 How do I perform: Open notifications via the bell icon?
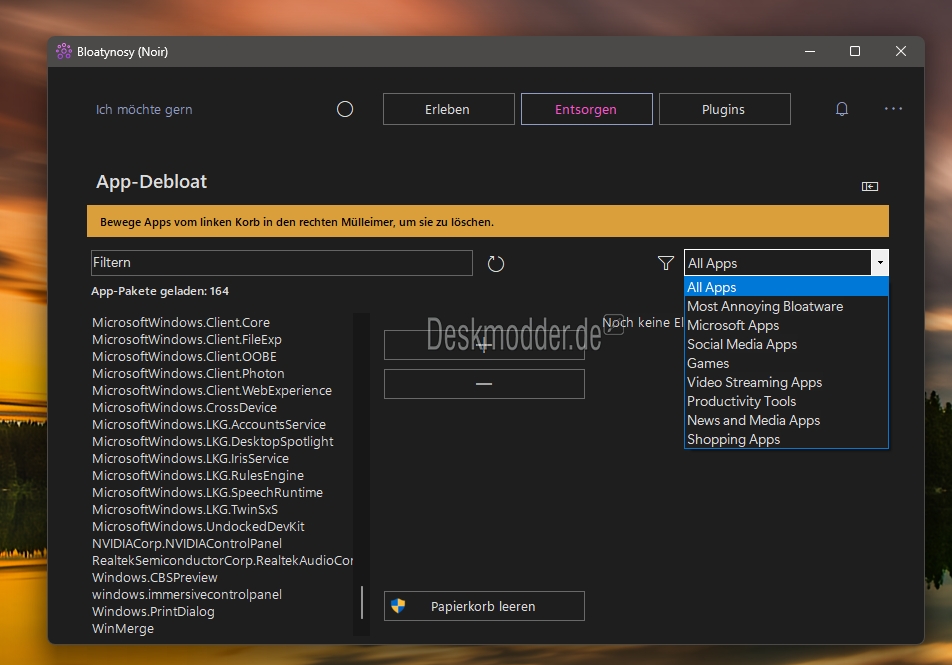(842, 109)
